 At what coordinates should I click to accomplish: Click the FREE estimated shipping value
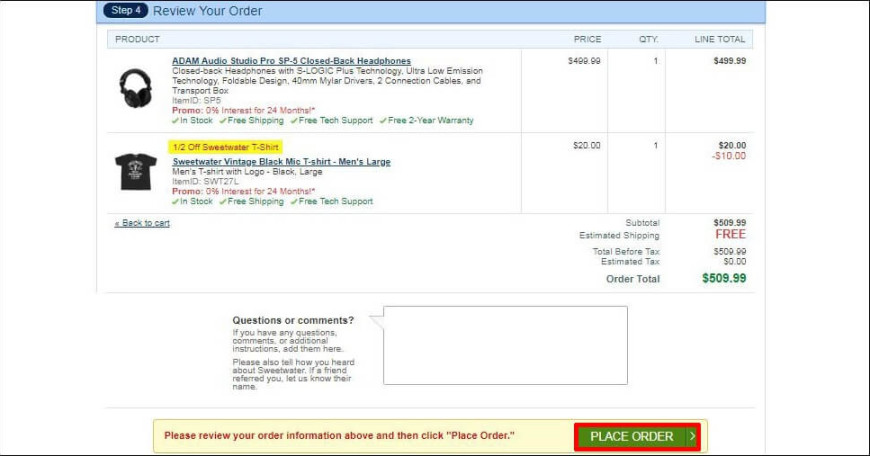[731, 235]
